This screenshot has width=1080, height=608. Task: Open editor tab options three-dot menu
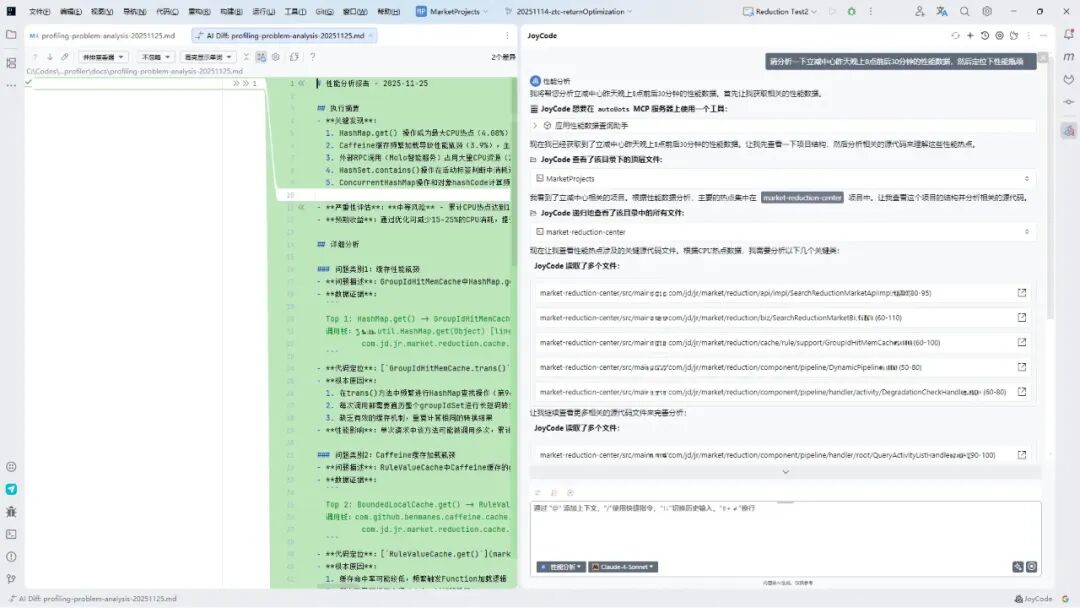point(507,35)
